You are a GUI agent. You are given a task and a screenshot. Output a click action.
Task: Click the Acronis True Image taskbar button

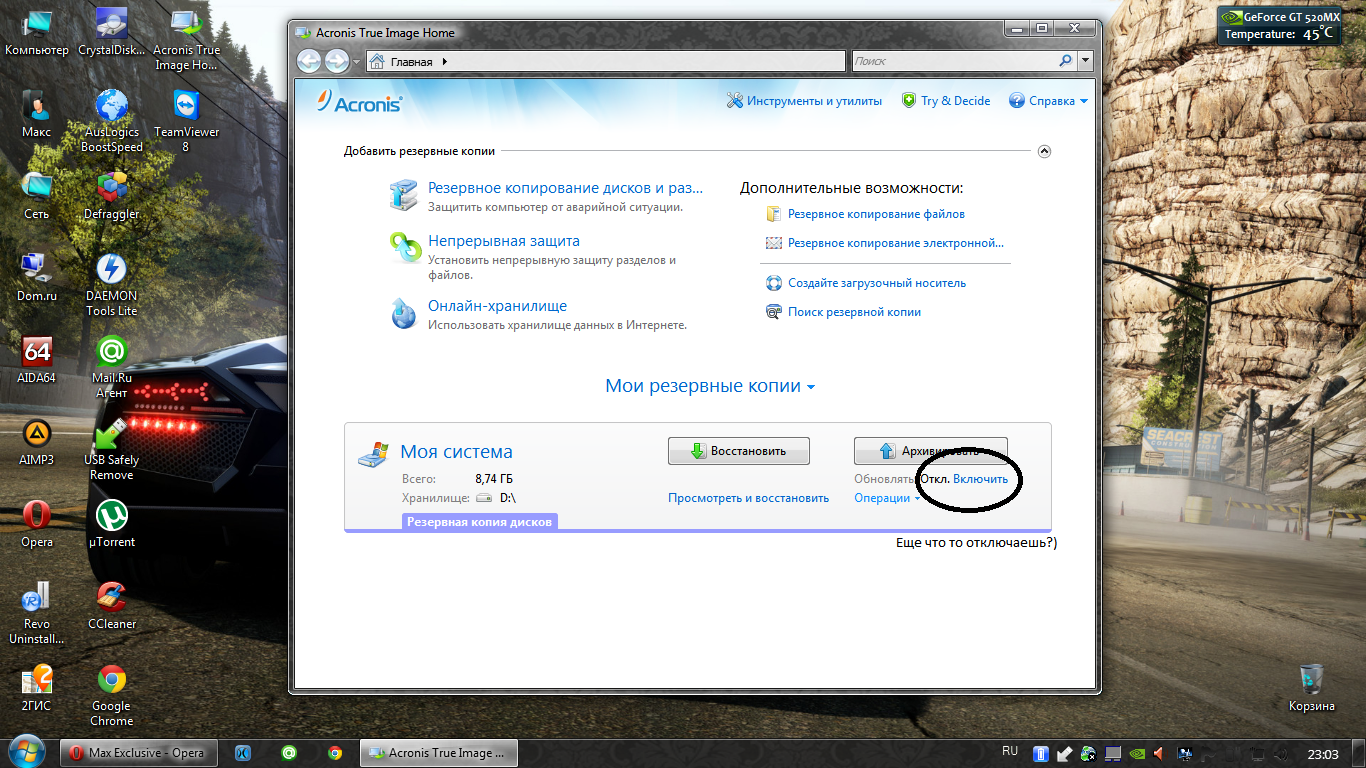click(x=439, y=753)
